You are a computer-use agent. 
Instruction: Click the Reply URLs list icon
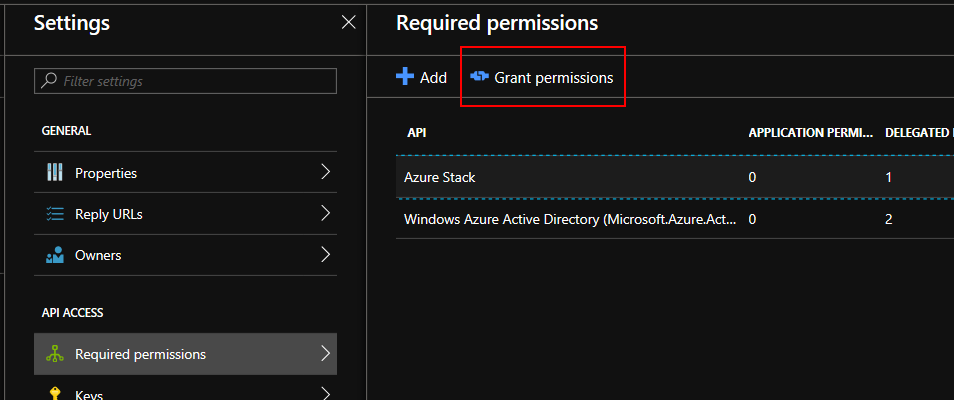[55, 214]
